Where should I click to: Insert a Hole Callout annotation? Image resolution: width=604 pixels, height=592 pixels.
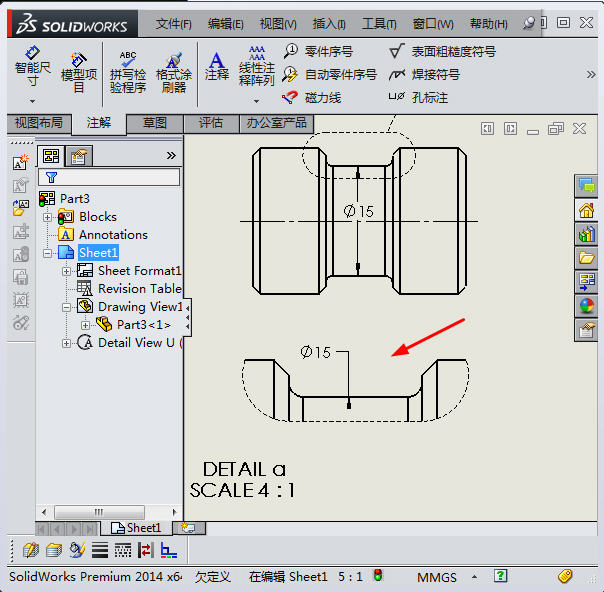coord(418,97)
